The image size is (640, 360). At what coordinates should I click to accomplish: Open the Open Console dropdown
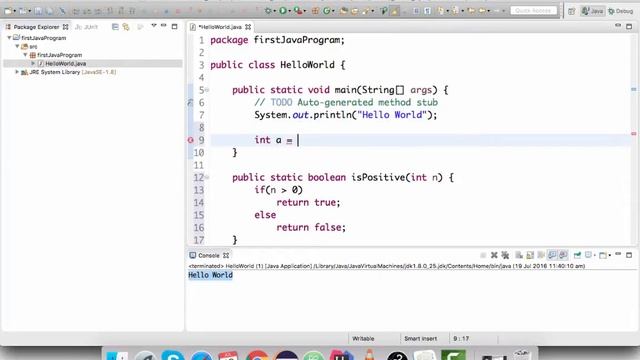point(609,256)
